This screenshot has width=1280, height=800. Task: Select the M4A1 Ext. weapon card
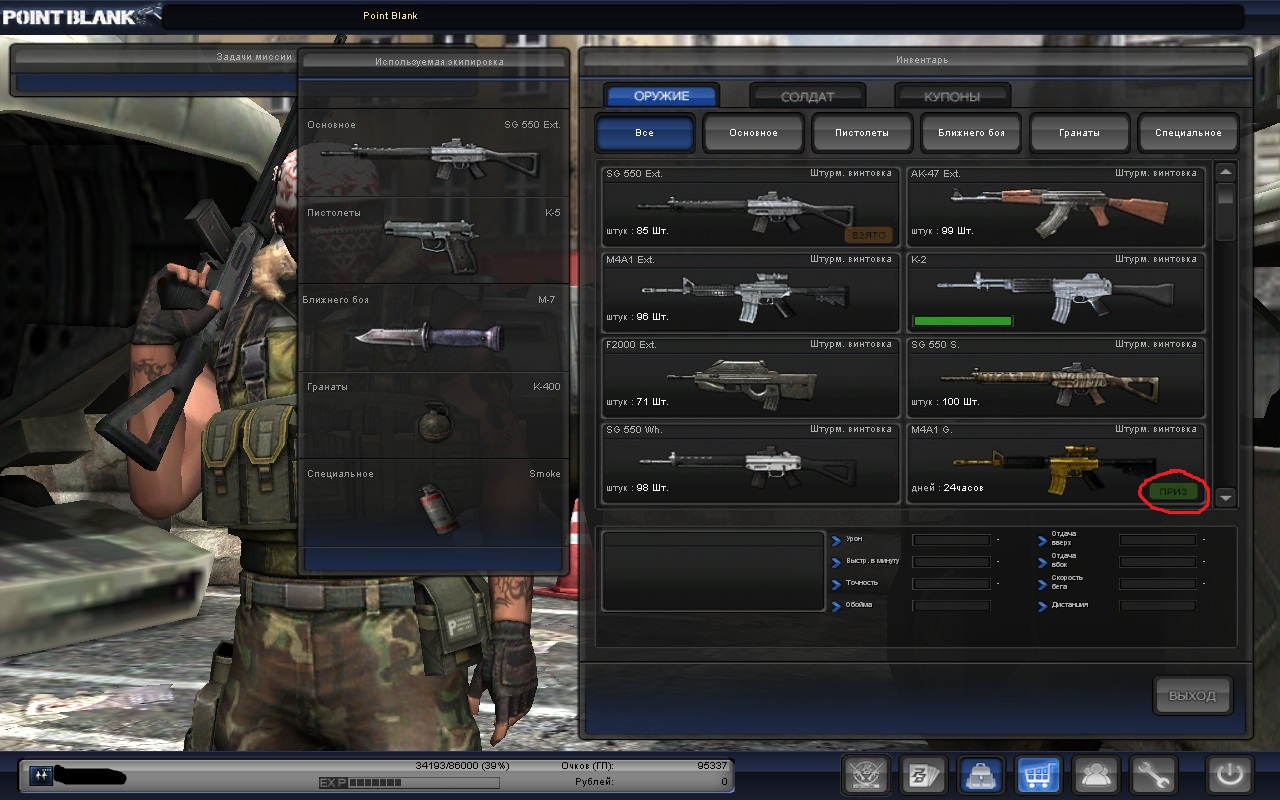(x=751, y=292)
